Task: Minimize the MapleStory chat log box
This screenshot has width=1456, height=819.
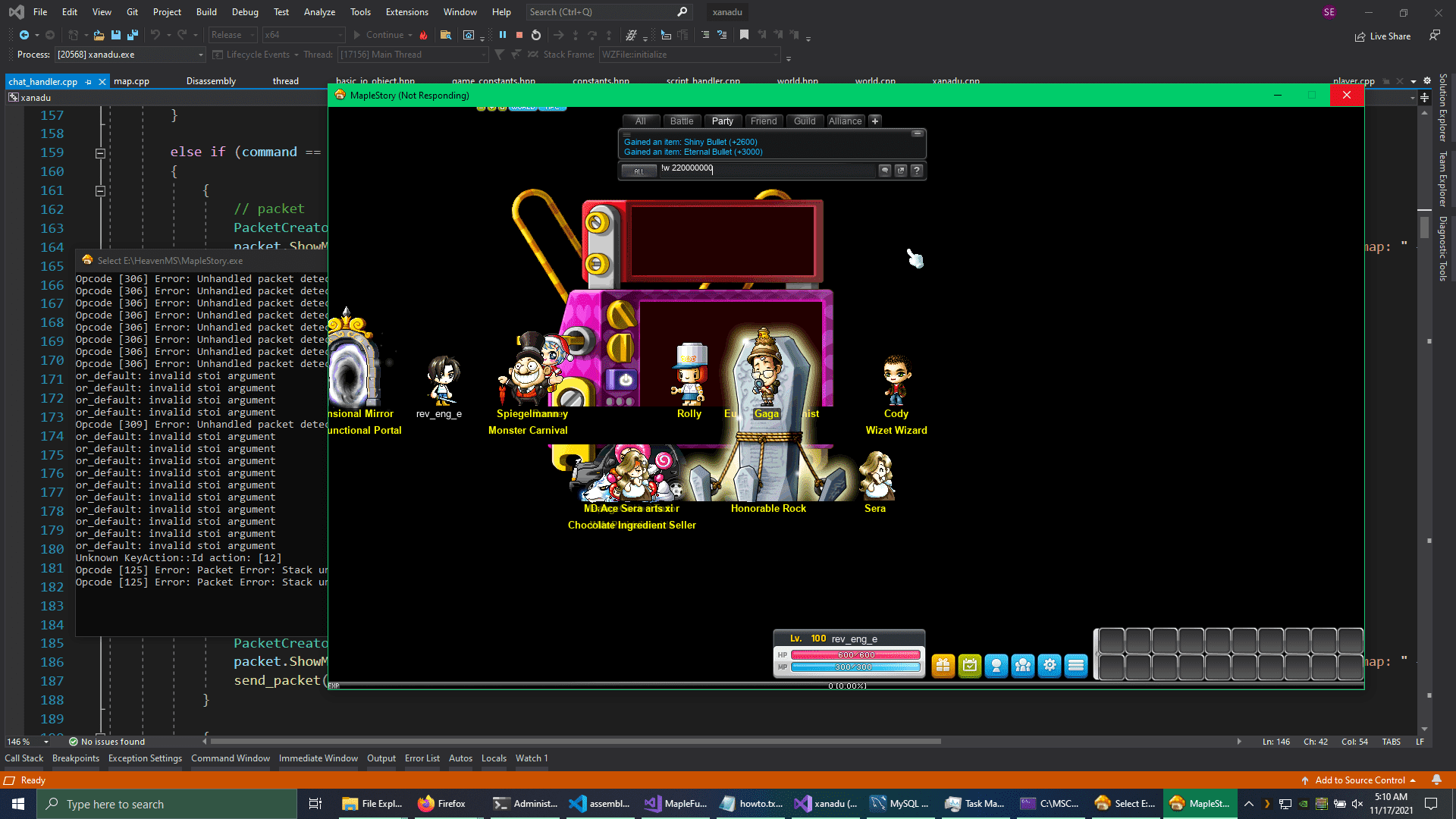Action: pos(917,133)
